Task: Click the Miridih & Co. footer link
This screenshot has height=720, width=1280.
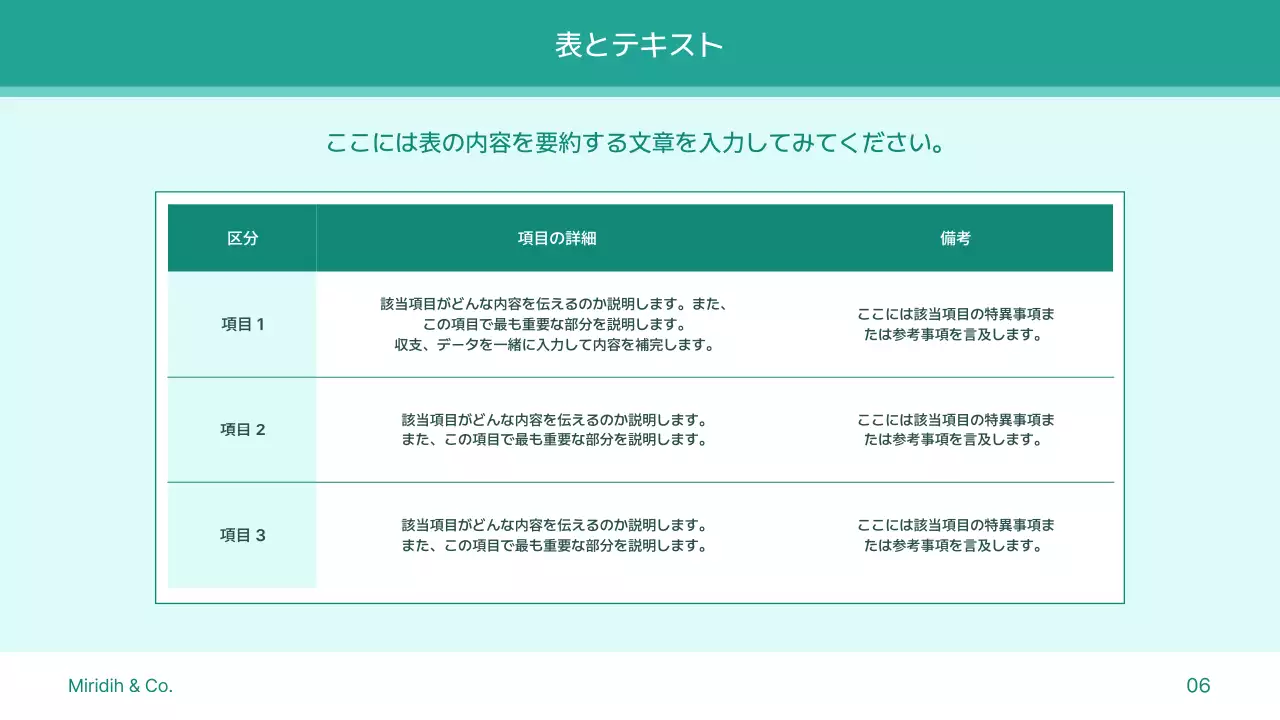Action: click(x=120, y=685)
